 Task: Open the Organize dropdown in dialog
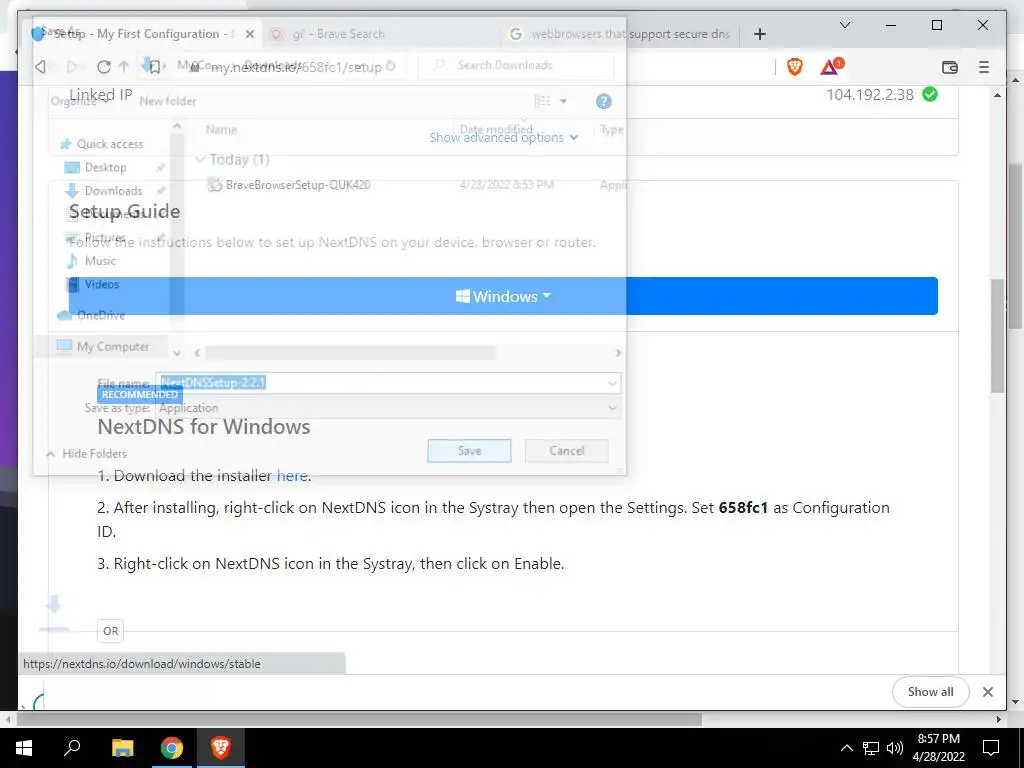pyautogui.click(x=78, y=101)
